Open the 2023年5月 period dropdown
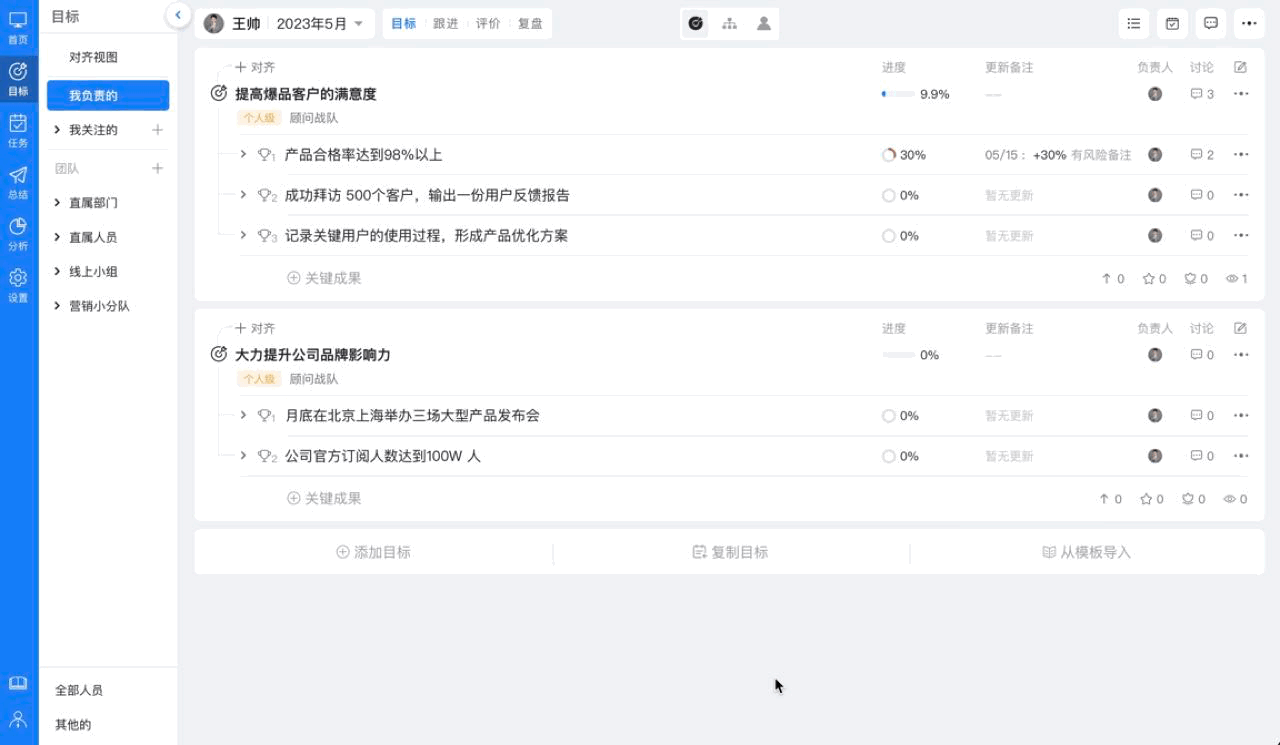 (x=319, y=24)
